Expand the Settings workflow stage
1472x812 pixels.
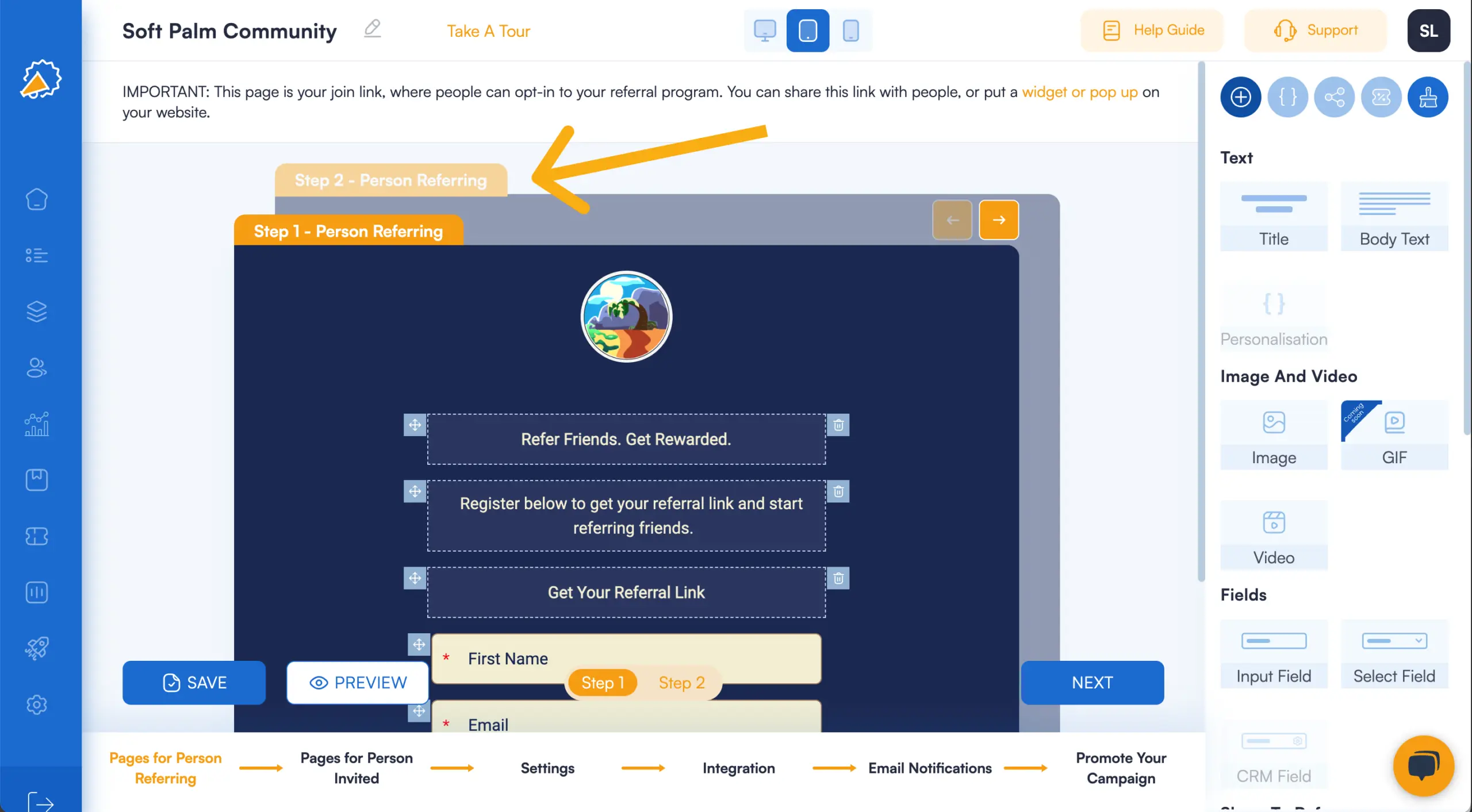[548, 768]
